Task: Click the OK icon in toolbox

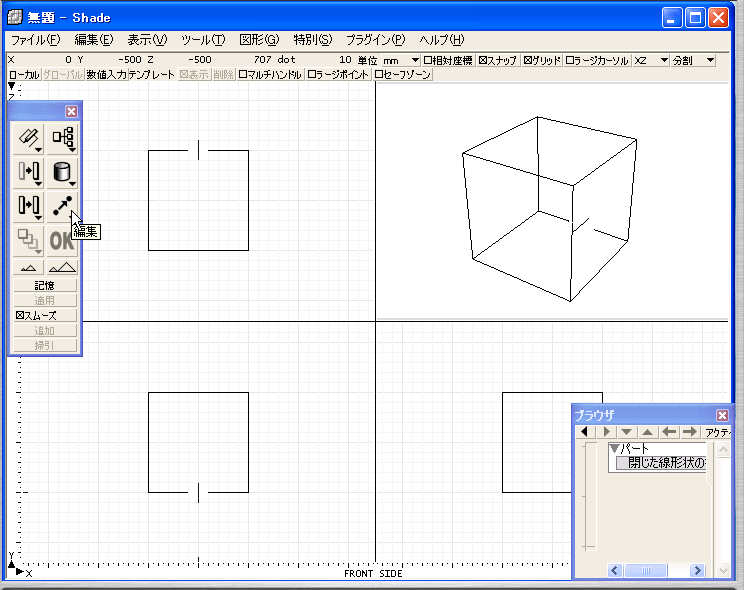Action: point(63,241)
